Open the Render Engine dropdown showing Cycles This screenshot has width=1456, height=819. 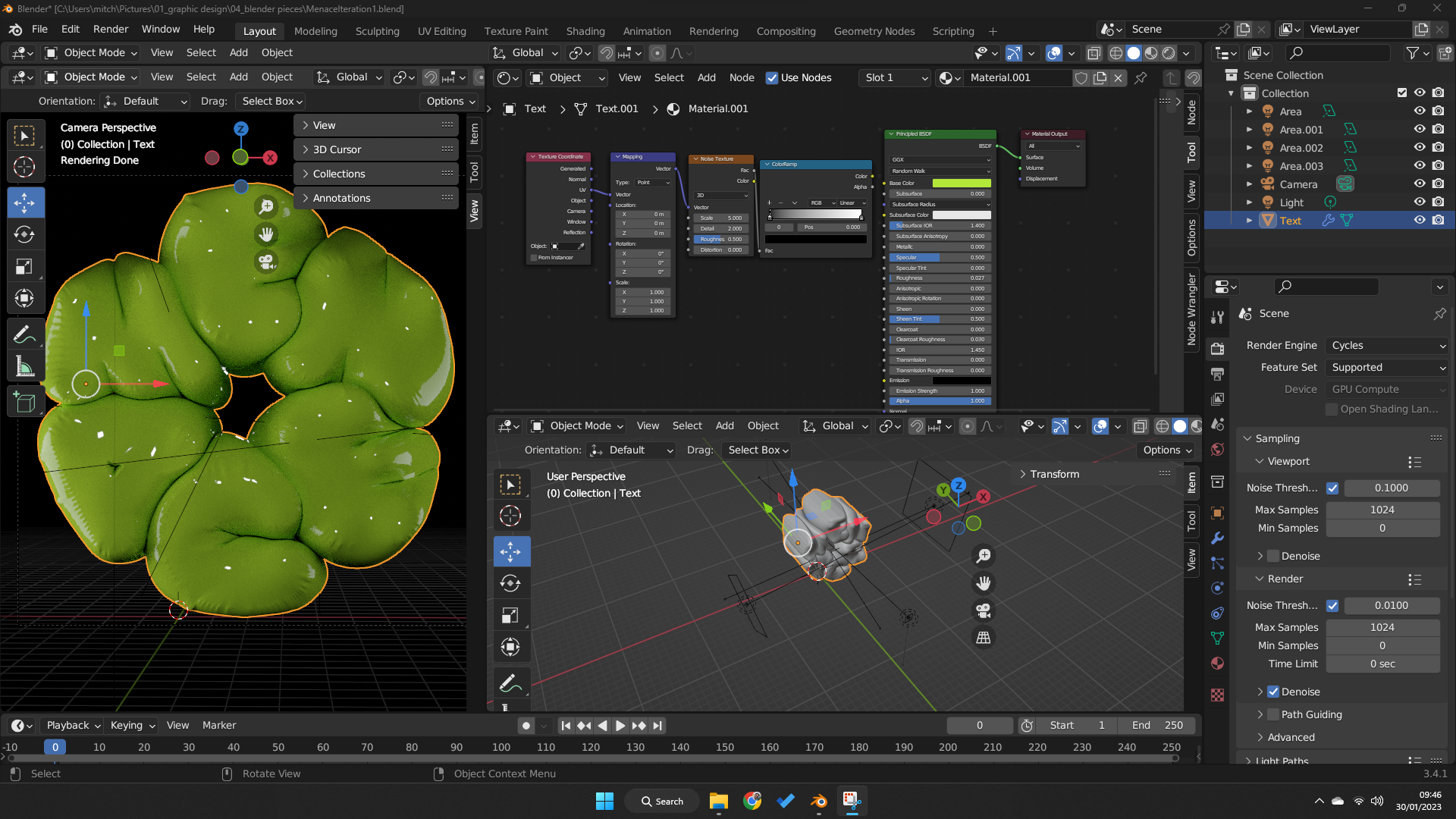[1385, 345]
